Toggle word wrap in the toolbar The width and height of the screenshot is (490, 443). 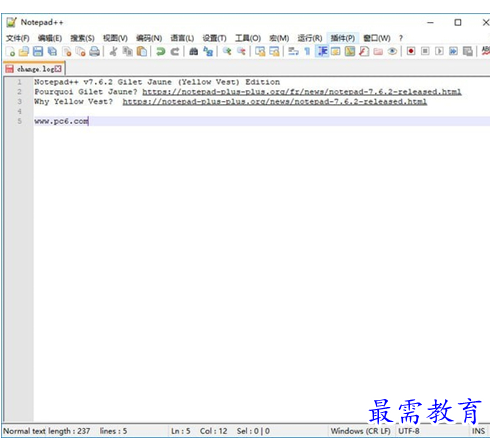pyautogui.click(x=293, y=51)
